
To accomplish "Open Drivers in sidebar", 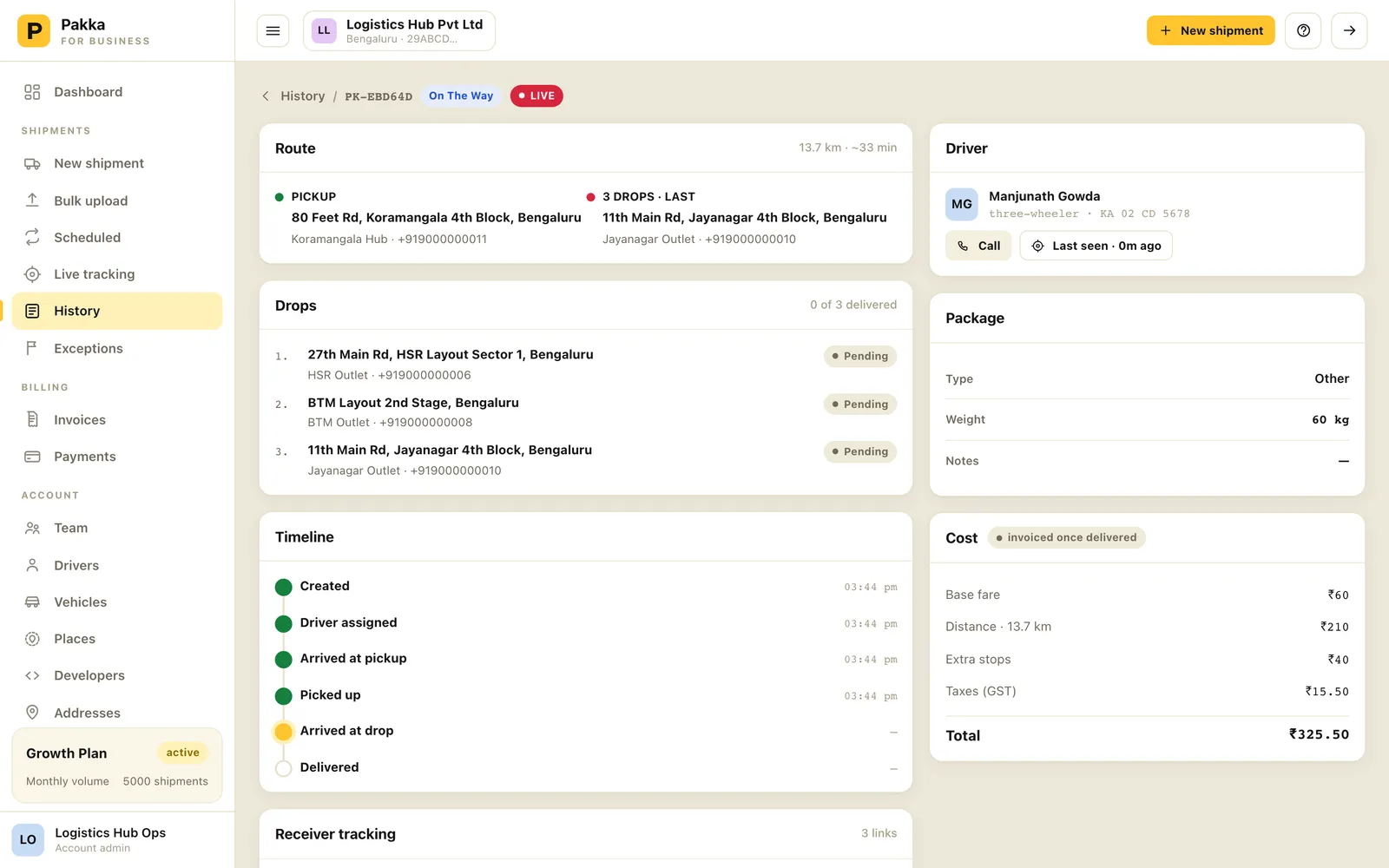I will [117, 565].
